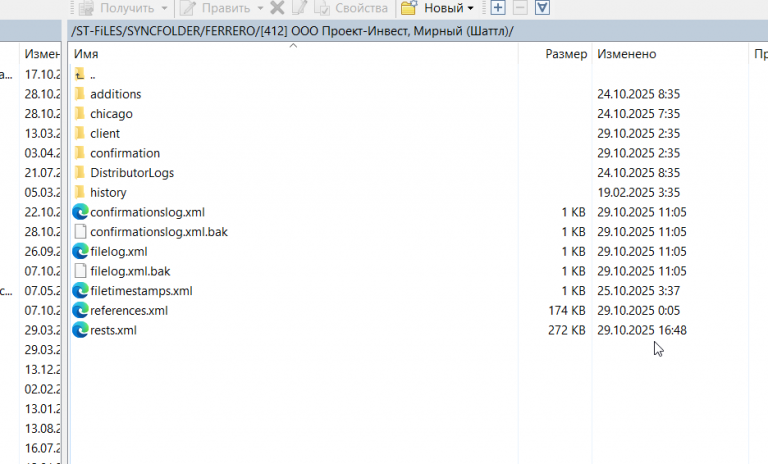Image resolution: width=768 pixels, height=464 pixels.
Task: Click the plus select-files icon
Action: tap(498, 8)
